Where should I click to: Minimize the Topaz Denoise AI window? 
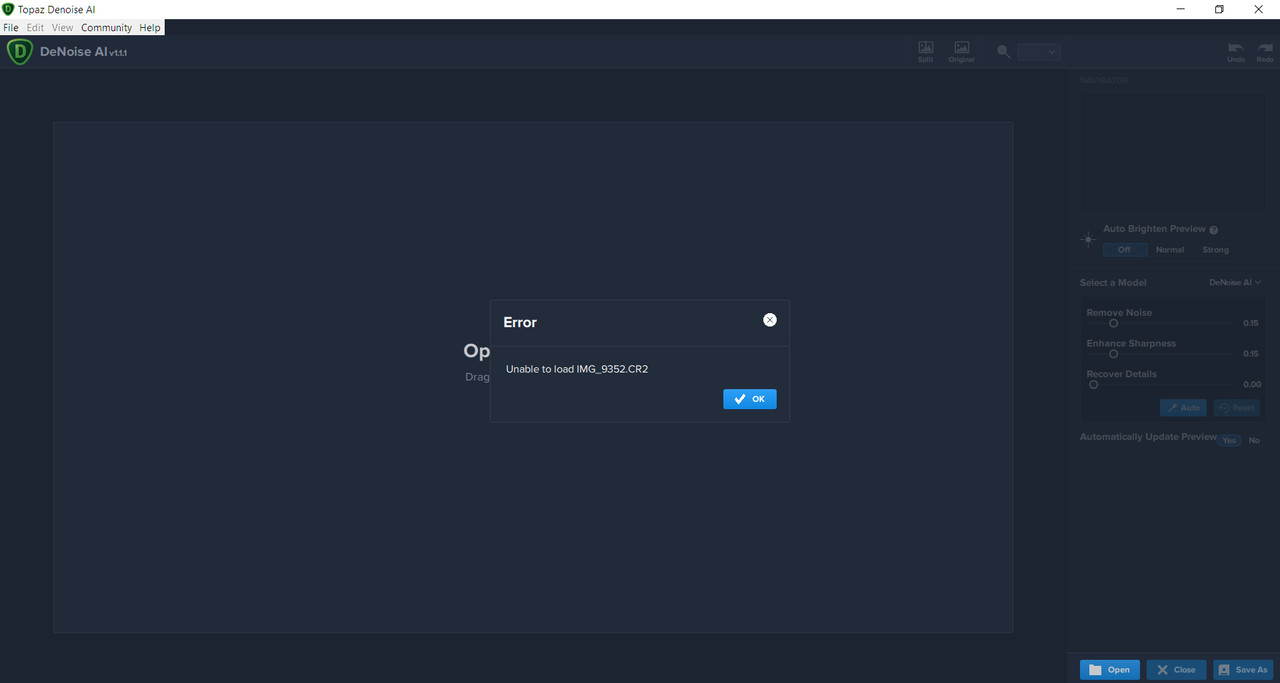[1181, 9]
